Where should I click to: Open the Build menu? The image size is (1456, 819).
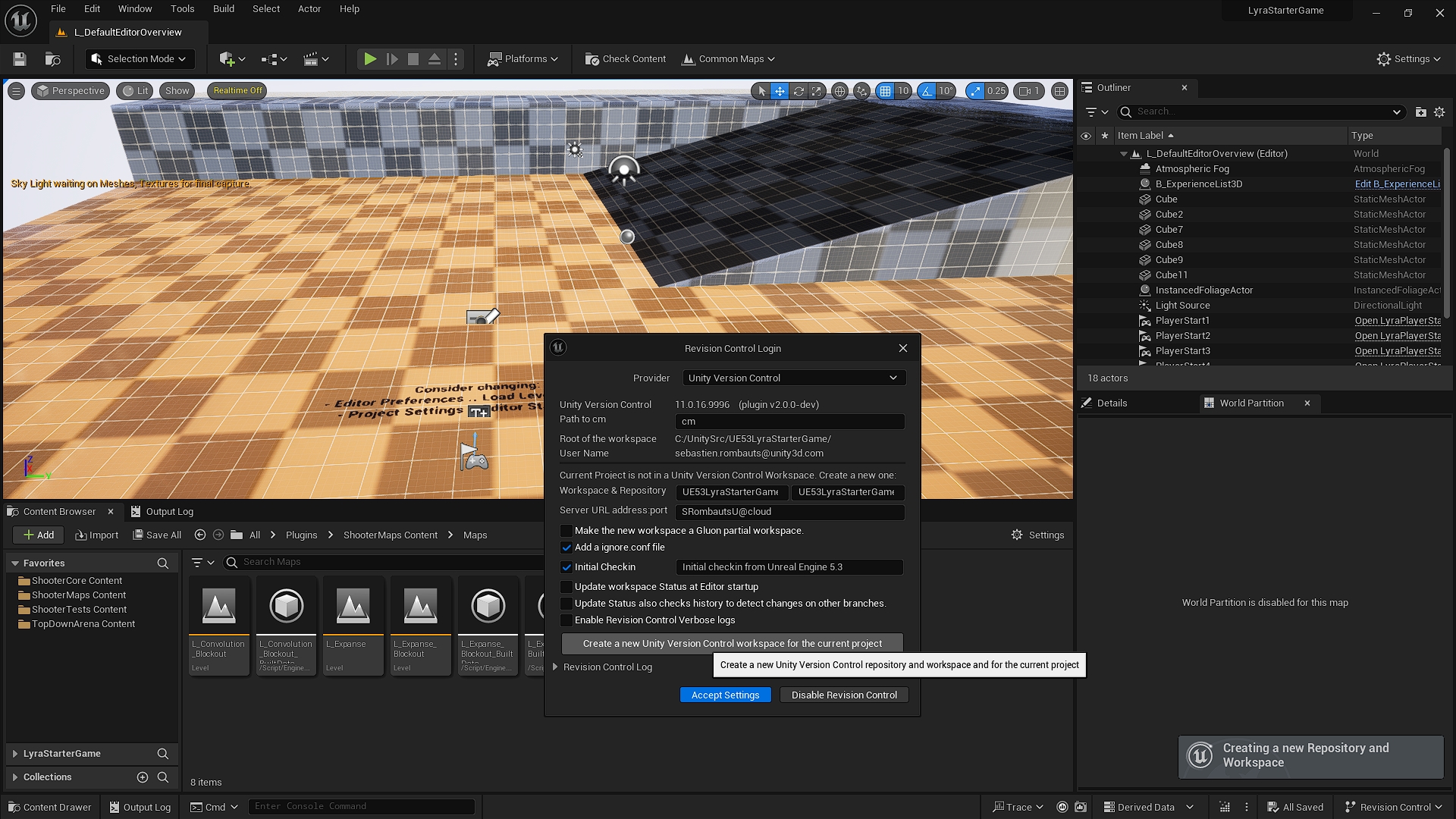[223, 8]
